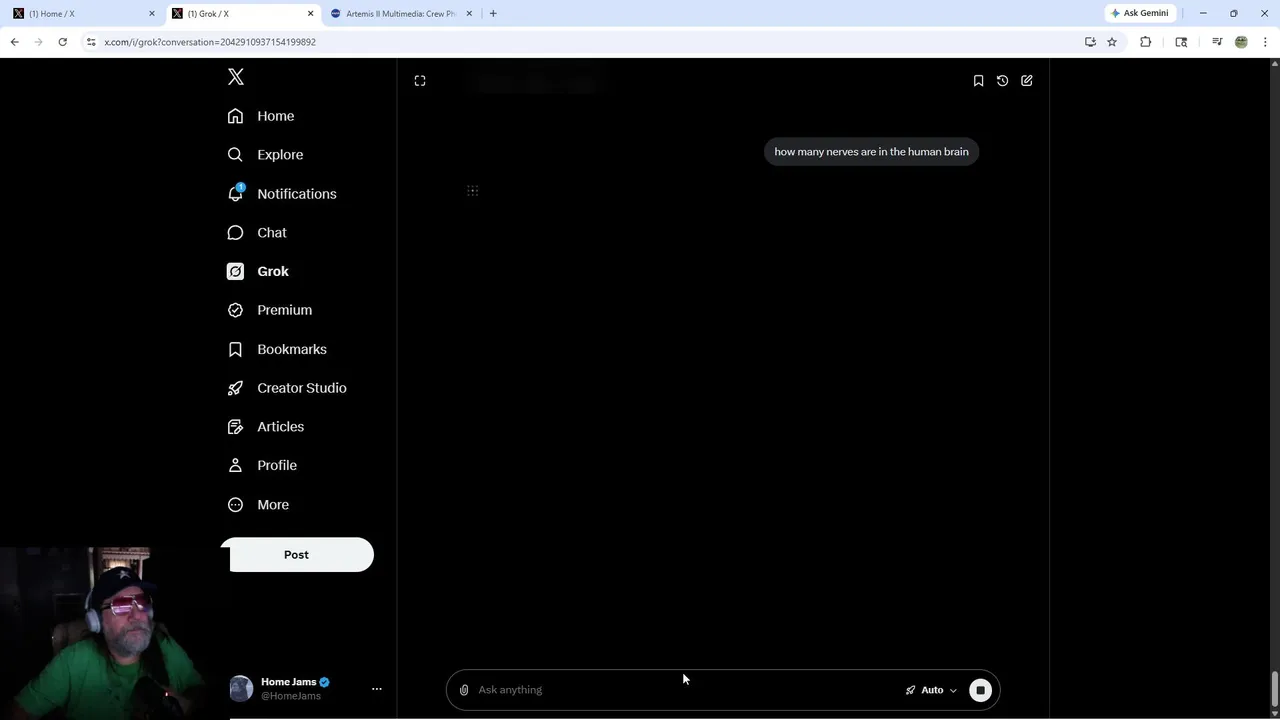Viewport: 1280px width, 720px height.
Task: Click the install app icon in address bar
Action: (1090, 42)
